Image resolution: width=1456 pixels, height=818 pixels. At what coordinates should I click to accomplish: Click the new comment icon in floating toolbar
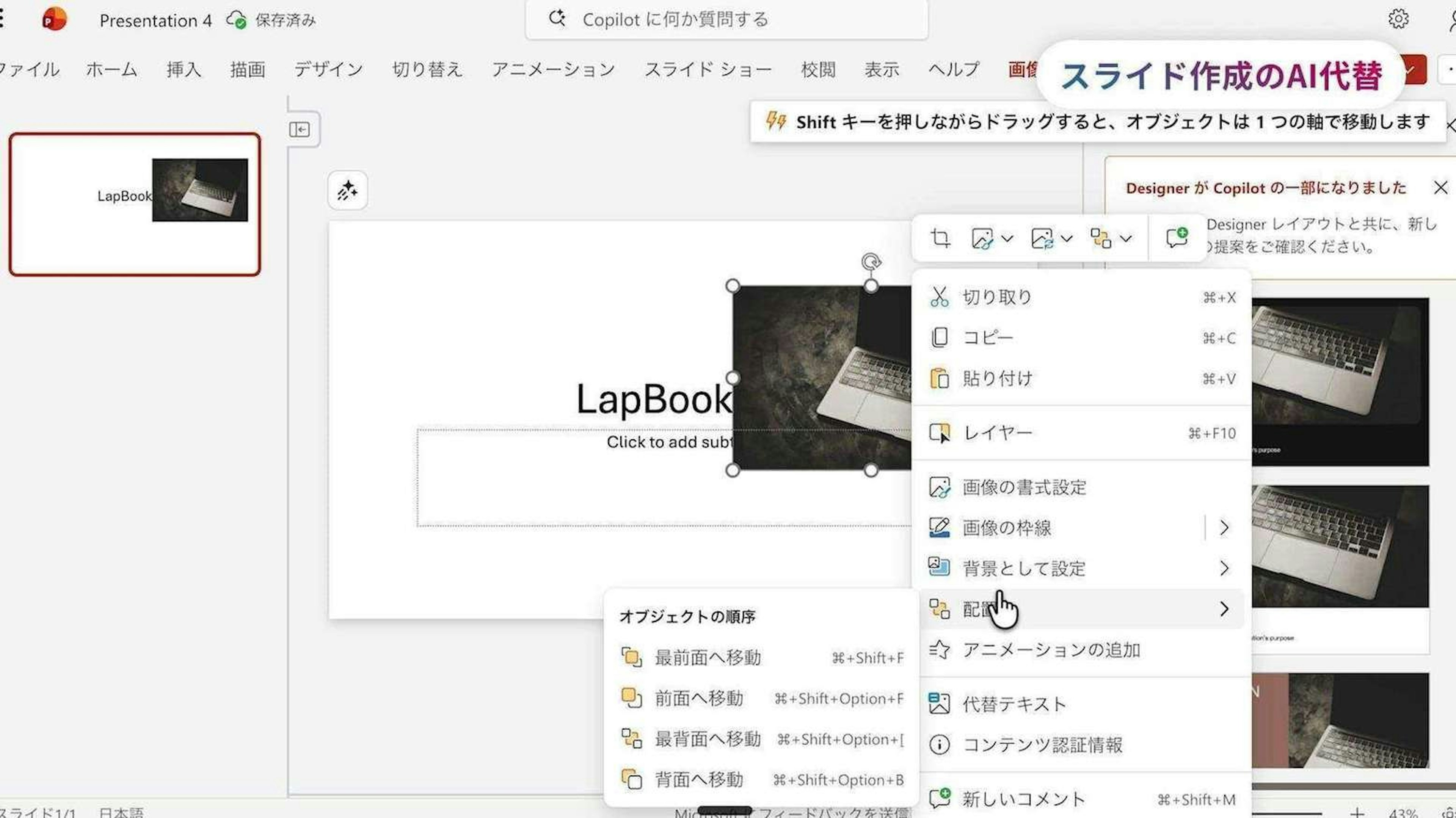point(1177,238)
